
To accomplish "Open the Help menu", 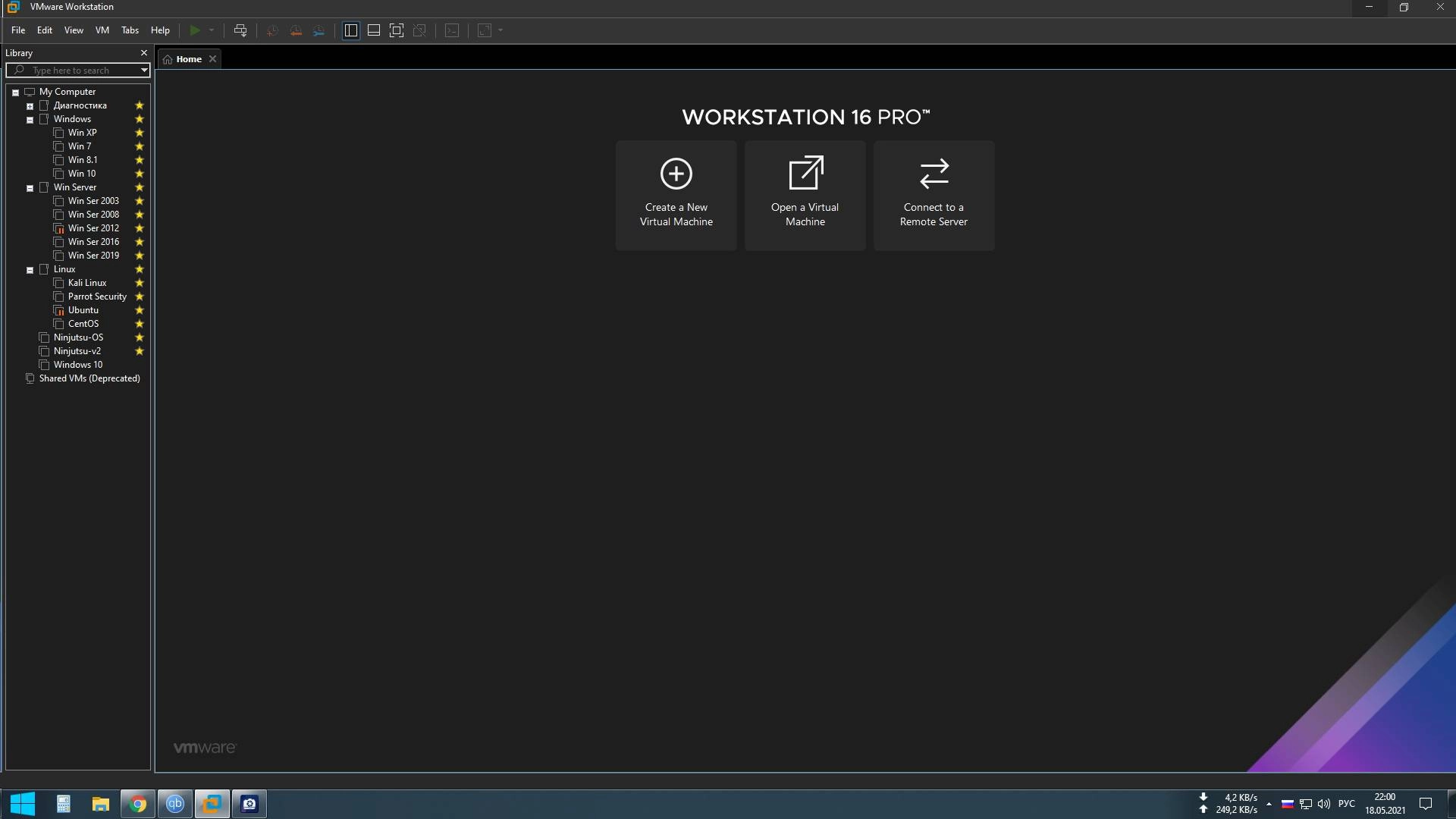I will coord(160,30).
